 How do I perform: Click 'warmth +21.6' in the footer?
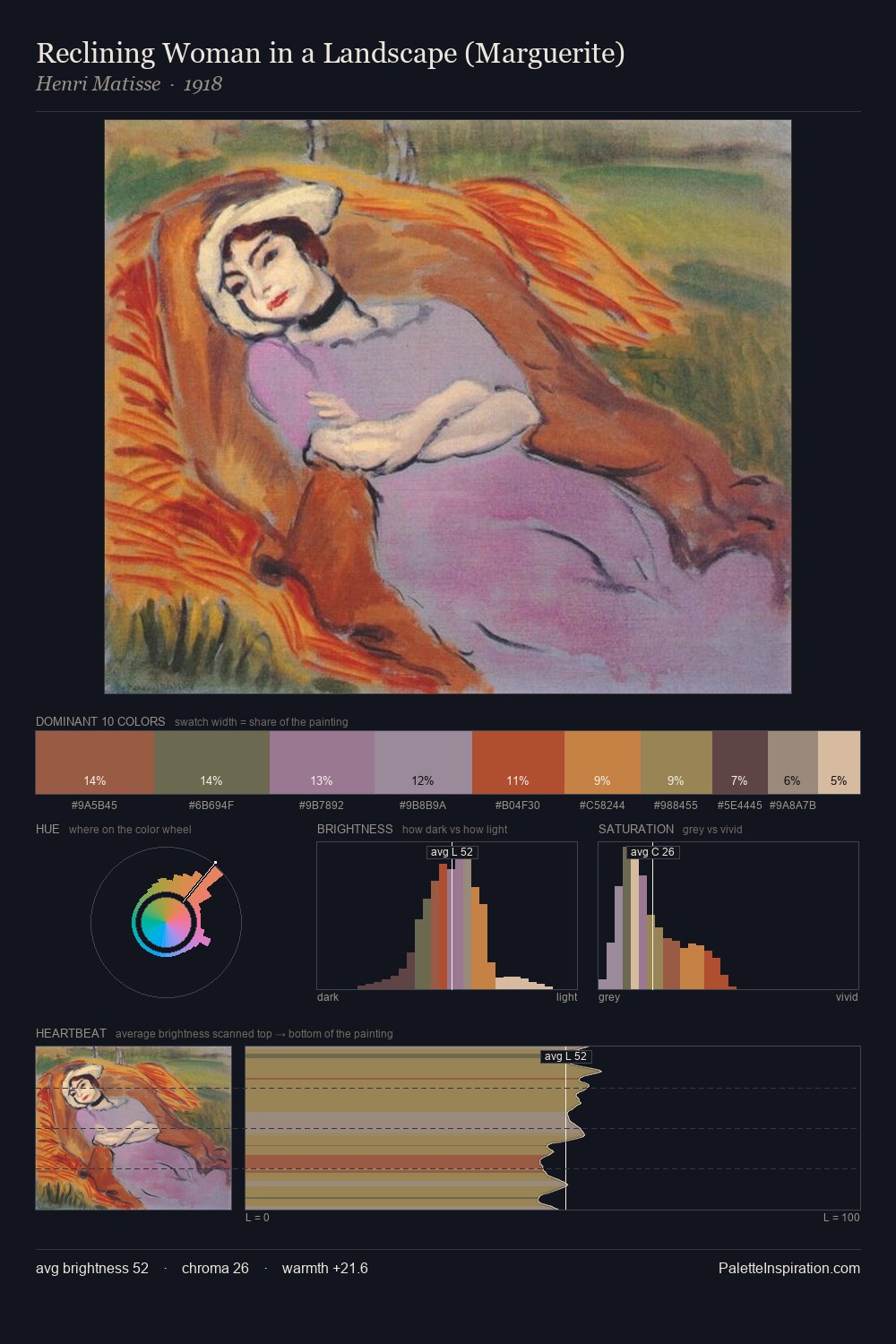point(325,1268)
